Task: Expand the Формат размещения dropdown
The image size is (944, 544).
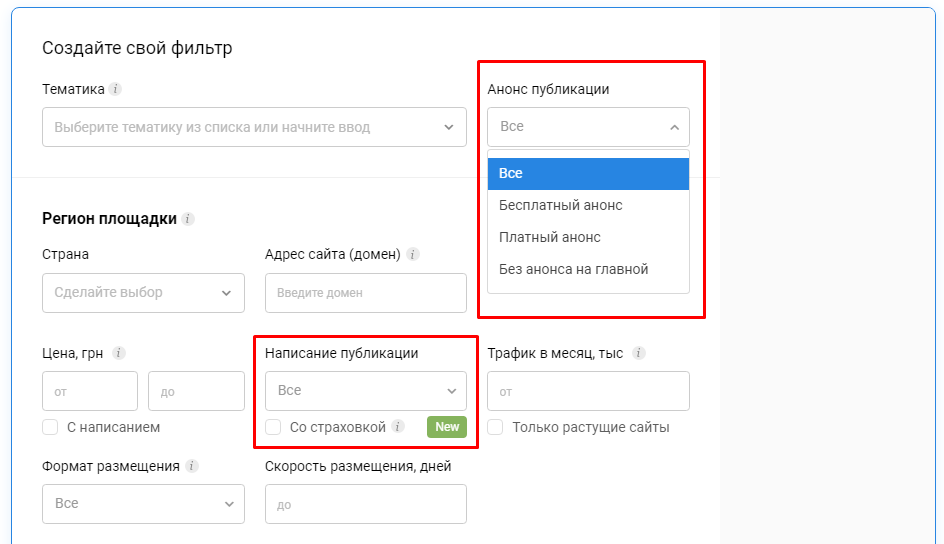Action: coord(143,504)
